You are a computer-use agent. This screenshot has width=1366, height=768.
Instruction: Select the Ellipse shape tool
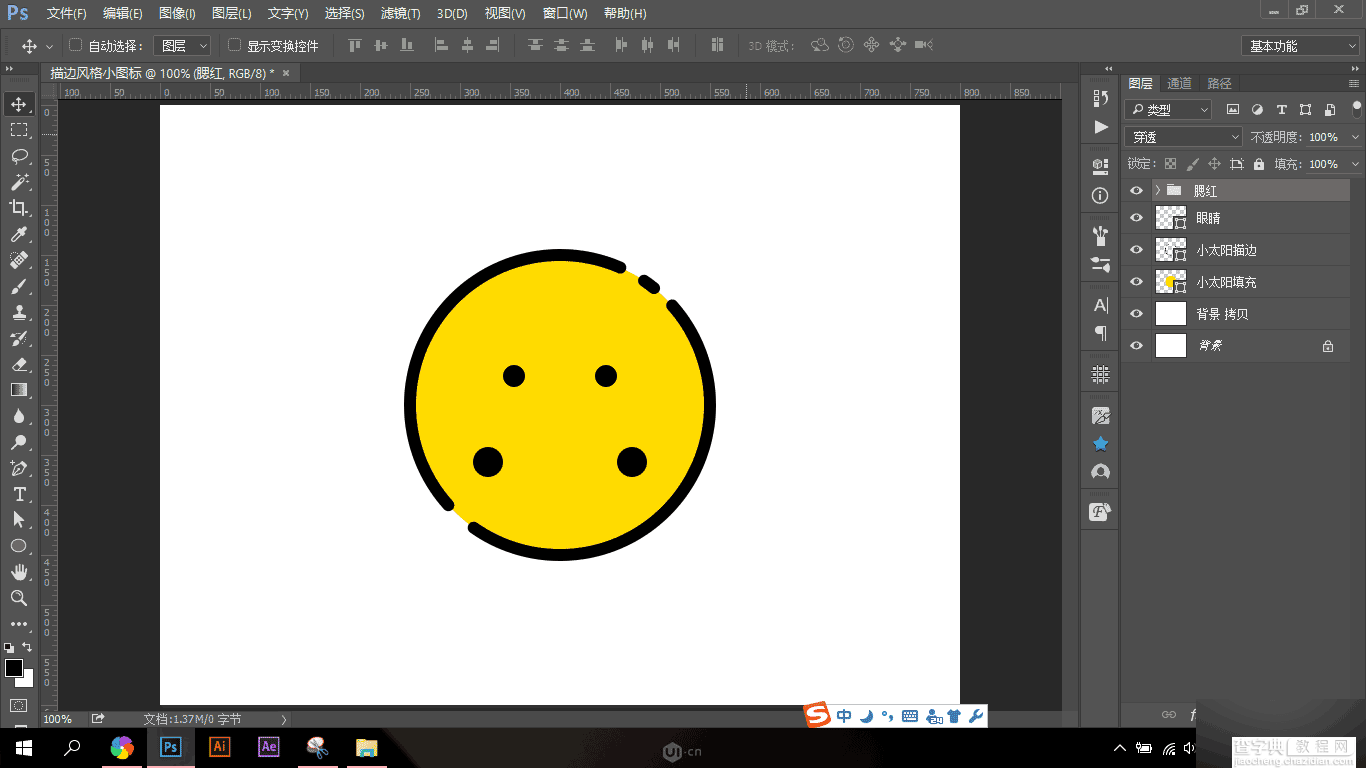(19, 546)
